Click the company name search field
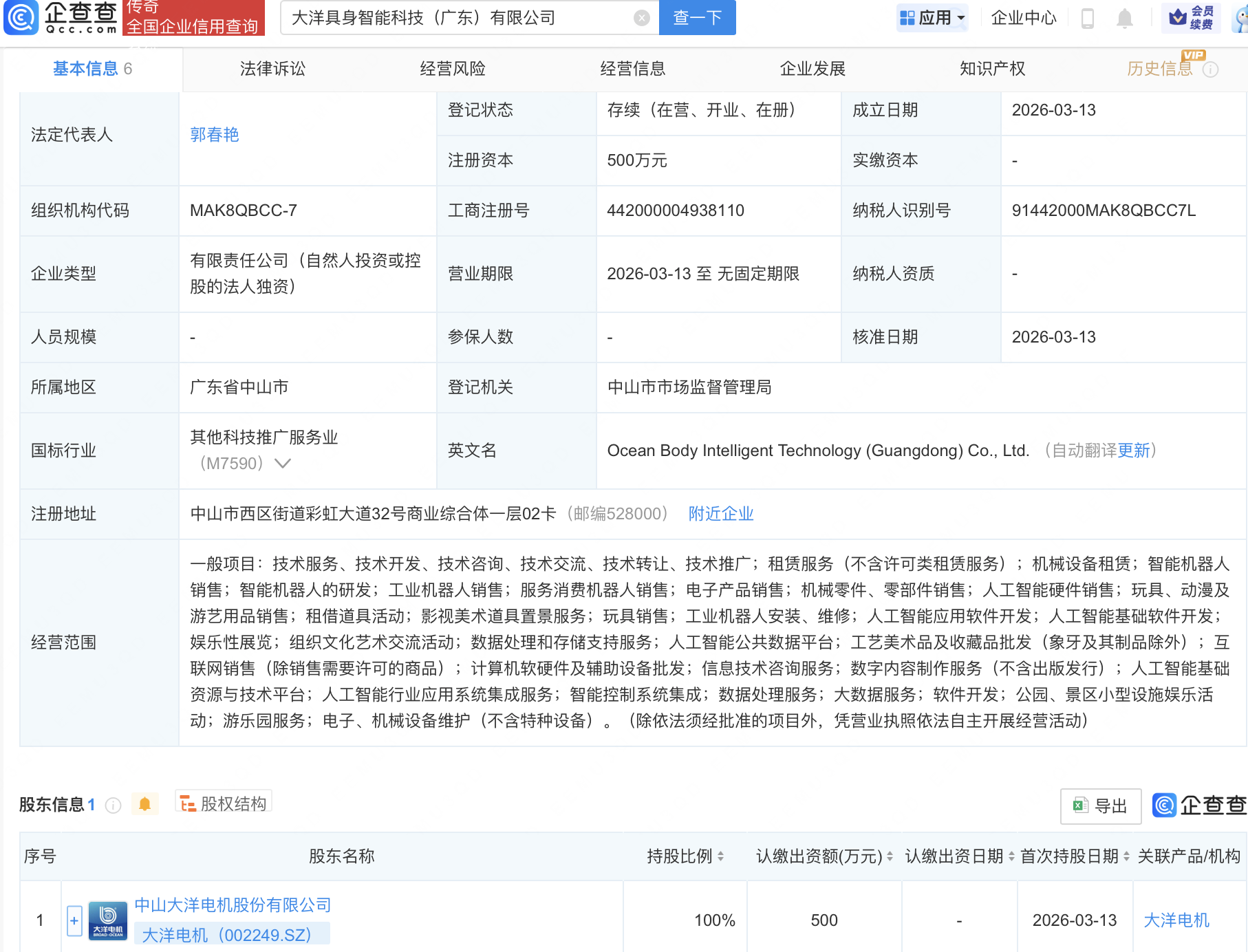The height and width of the screenshot is (952, 1248). 458,18
